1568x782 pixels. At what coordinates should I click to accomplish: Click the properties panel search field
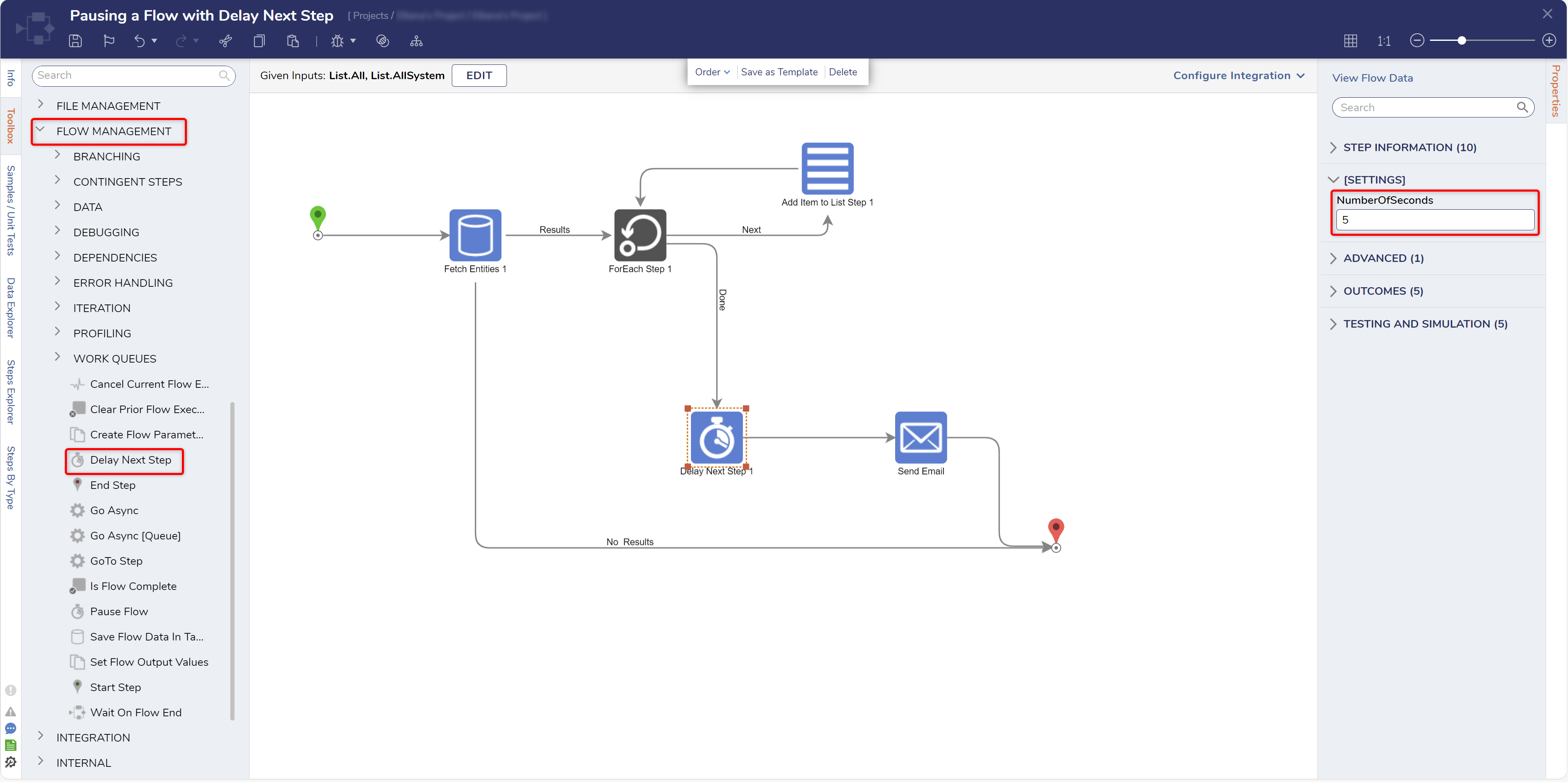[x=1433, y=108]
